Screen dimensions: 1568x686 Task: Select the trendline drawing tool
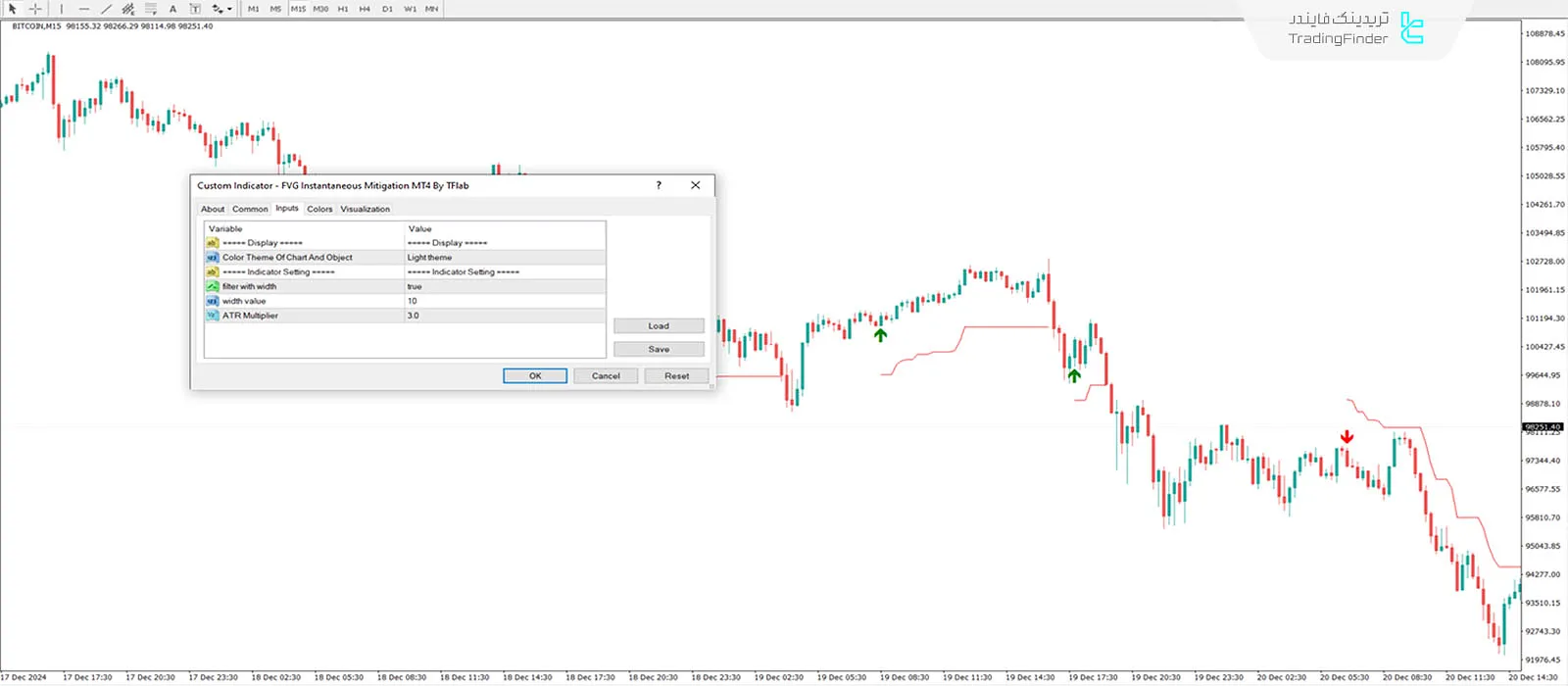(x=106, y=9)
